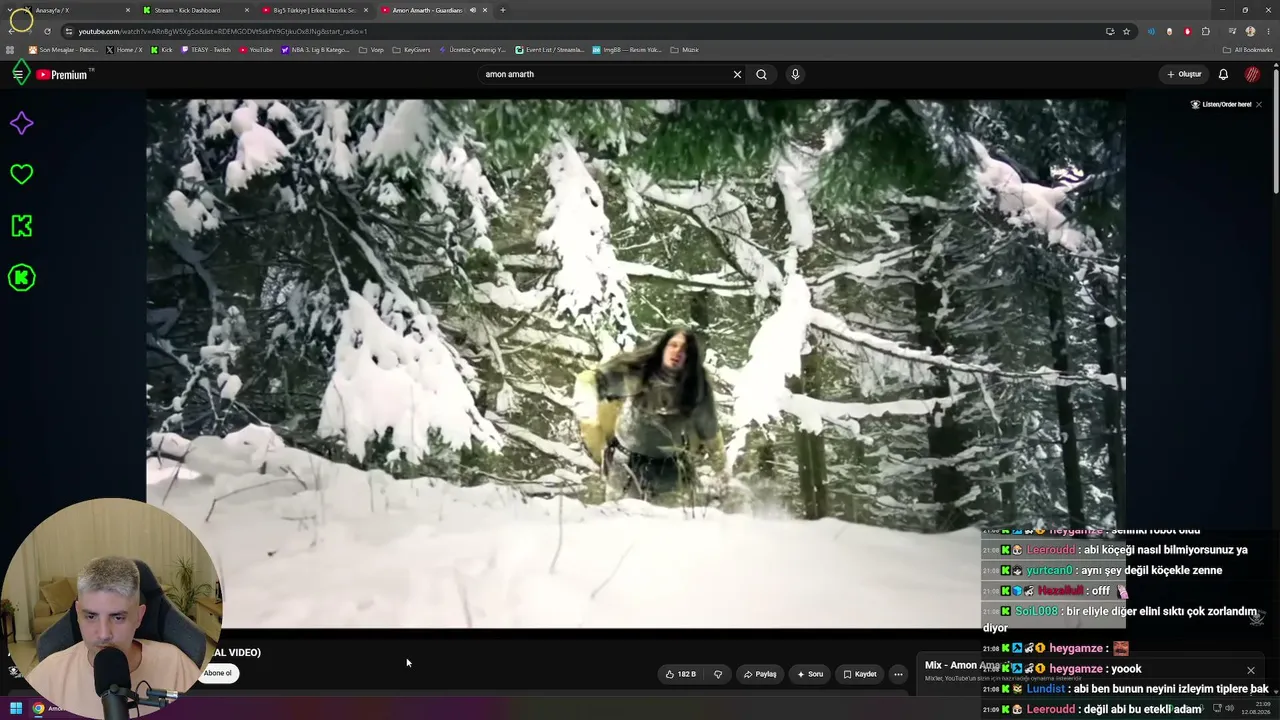Open the Kick bookmark
Image resolution: width=1280 pixels, height=720 pixels.
[x=161, y=49]
